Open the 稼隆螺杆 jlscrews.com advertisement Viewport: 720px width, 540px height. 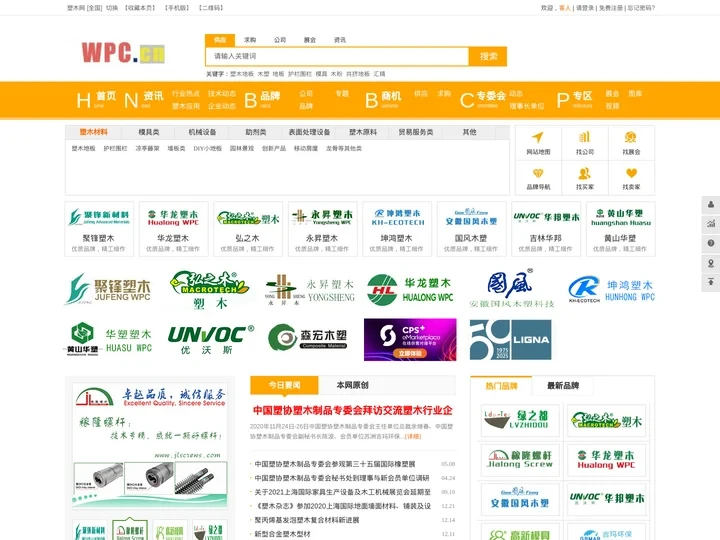tap(150, 446)
